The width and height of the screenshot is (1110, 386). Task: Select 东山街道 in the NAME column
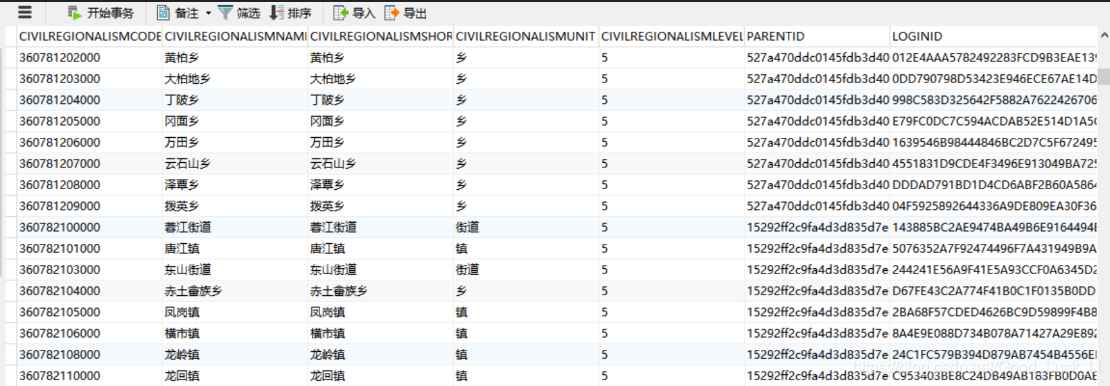point(235,270)
